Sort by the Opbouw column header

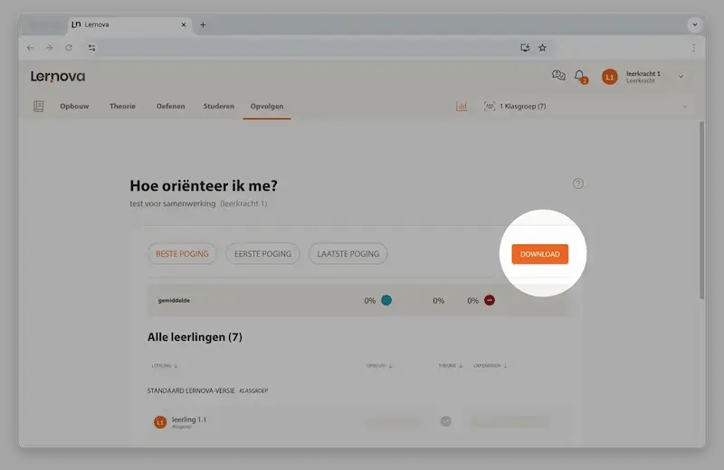(x=379, y=365)
